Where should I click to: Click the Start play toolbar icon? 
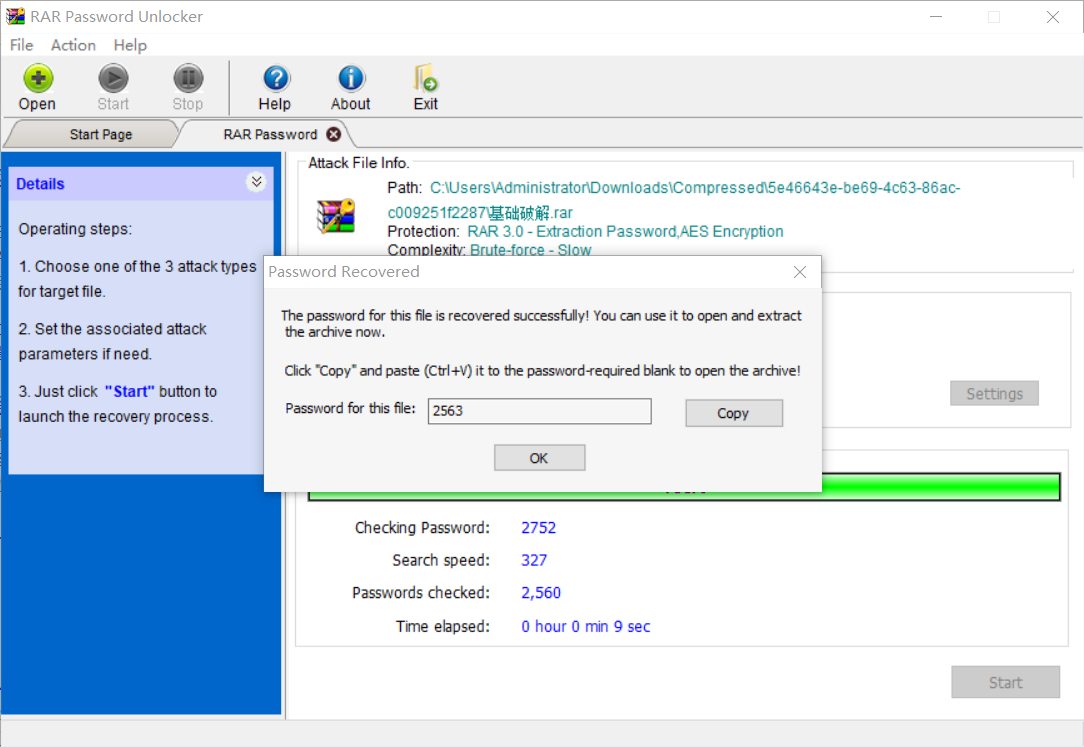point(113,78)
